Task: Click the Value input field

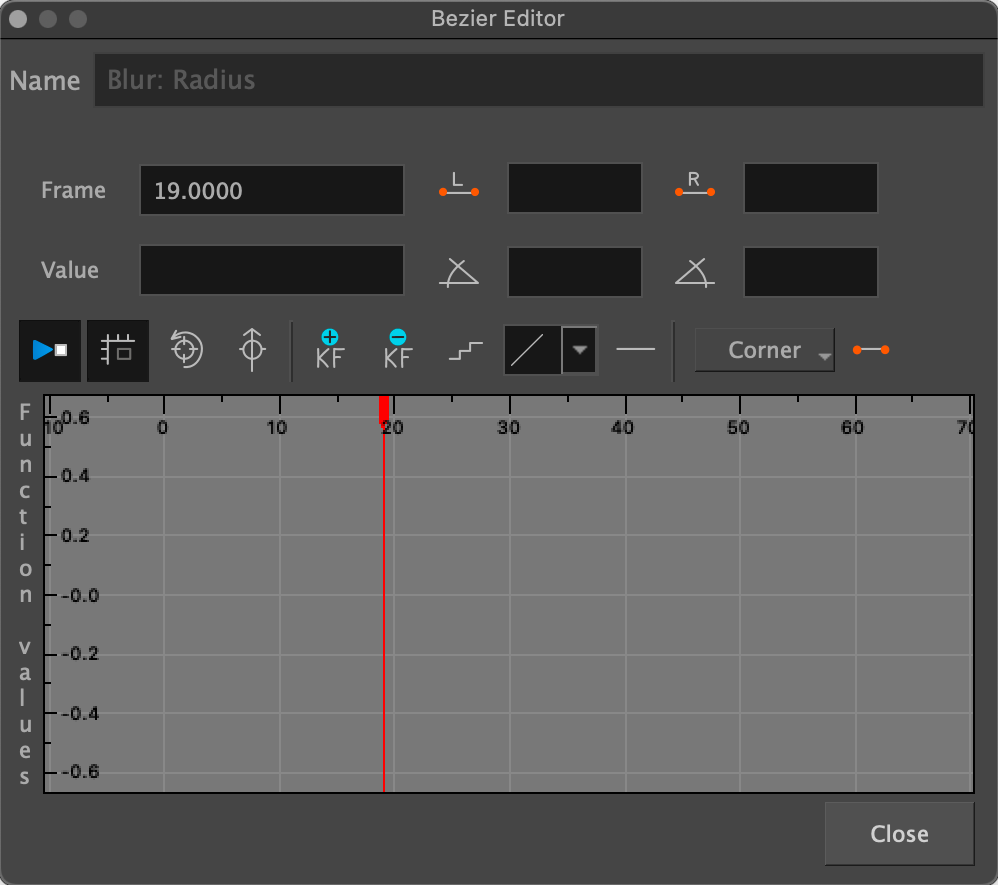Action: coord(271,270)
